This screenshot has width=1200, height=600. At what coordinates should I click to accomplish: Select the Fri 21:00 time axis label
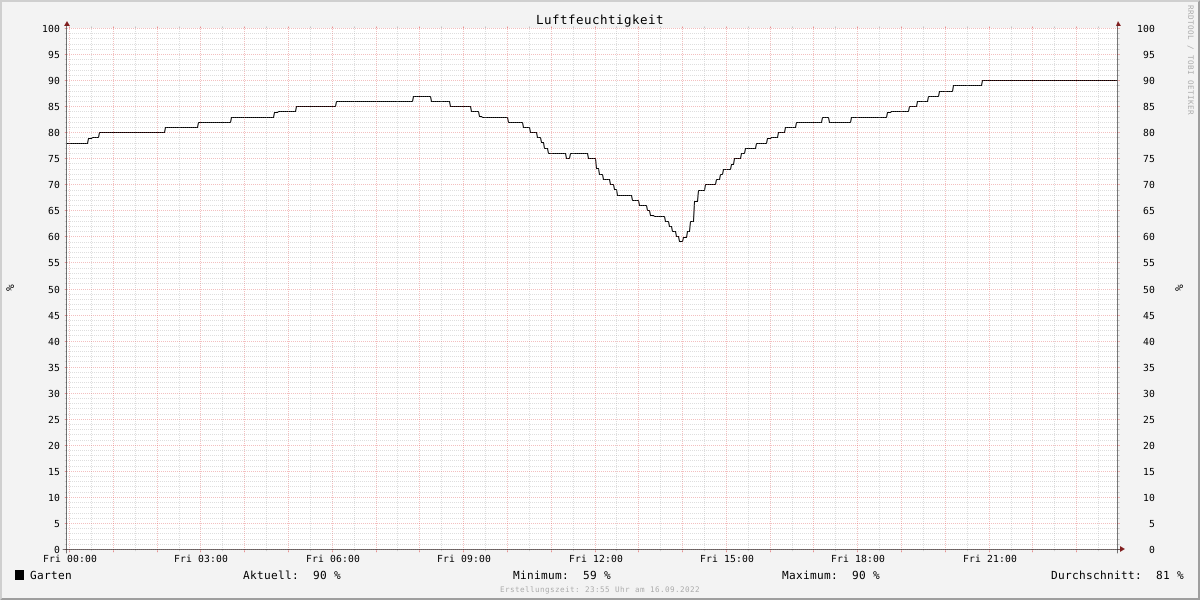tap(990, 559)
